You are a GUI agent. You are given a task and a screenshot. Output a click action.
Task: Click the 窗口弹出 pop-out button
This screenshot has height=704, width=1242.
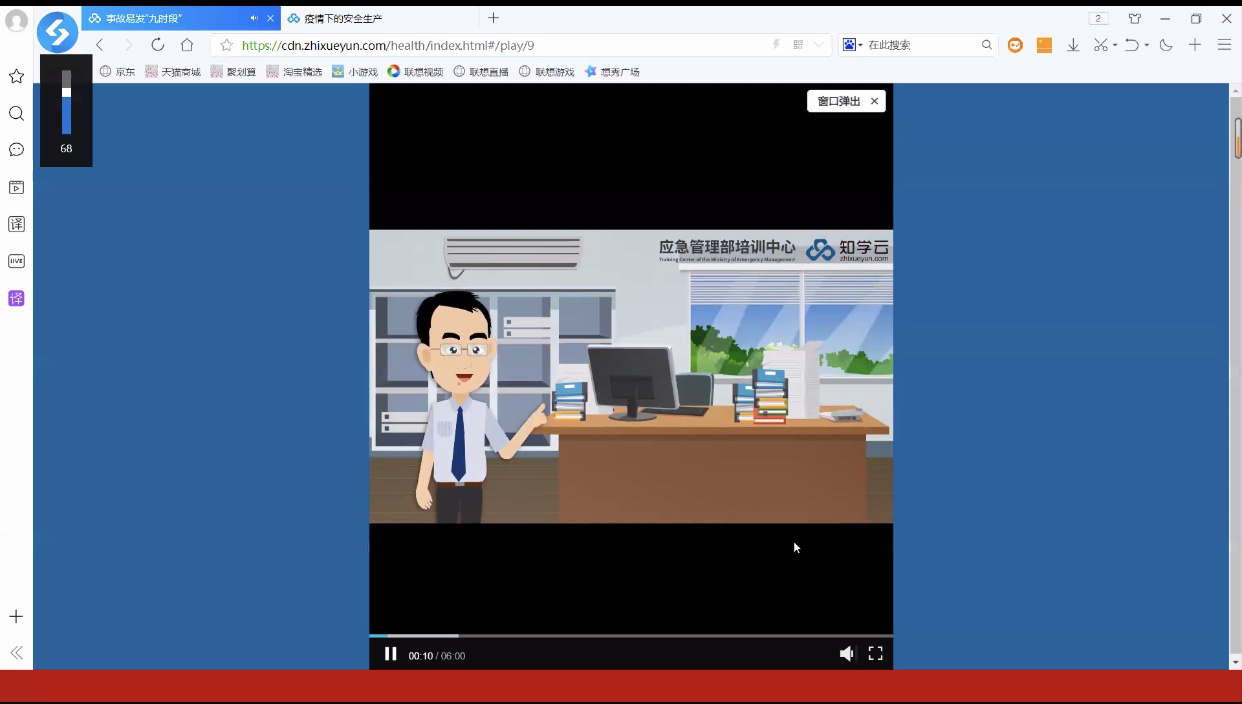click(x=838, y=101)
